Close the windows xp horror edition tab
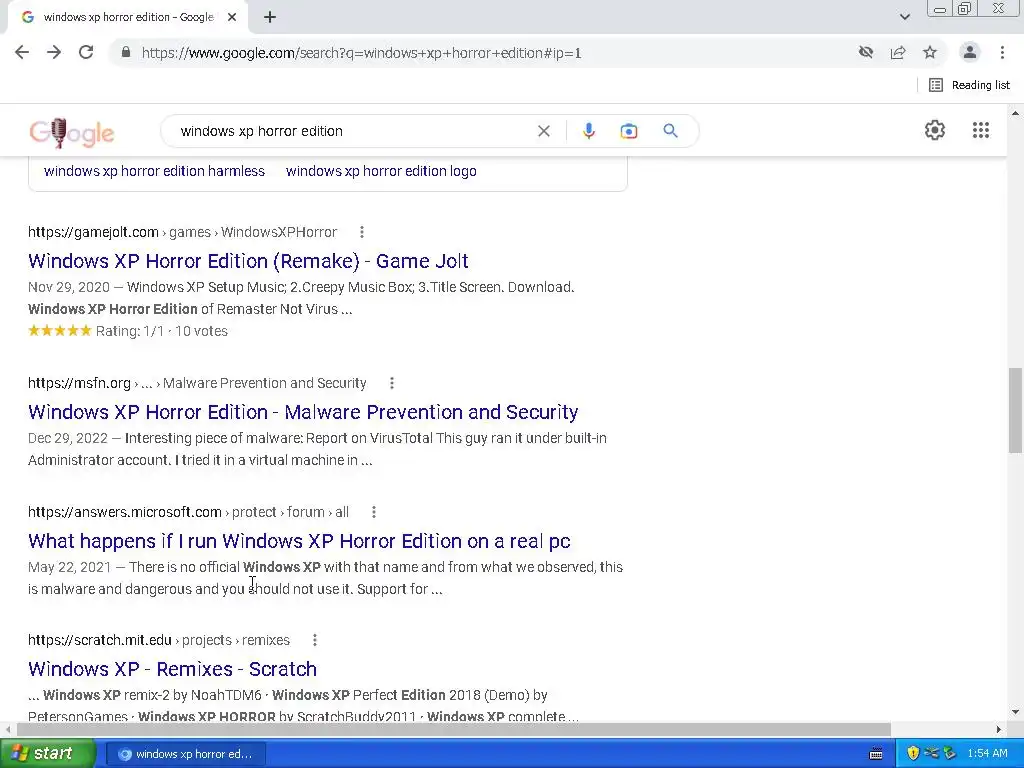This screenshot has height=768, width=1024. click(x=232, y=17)
